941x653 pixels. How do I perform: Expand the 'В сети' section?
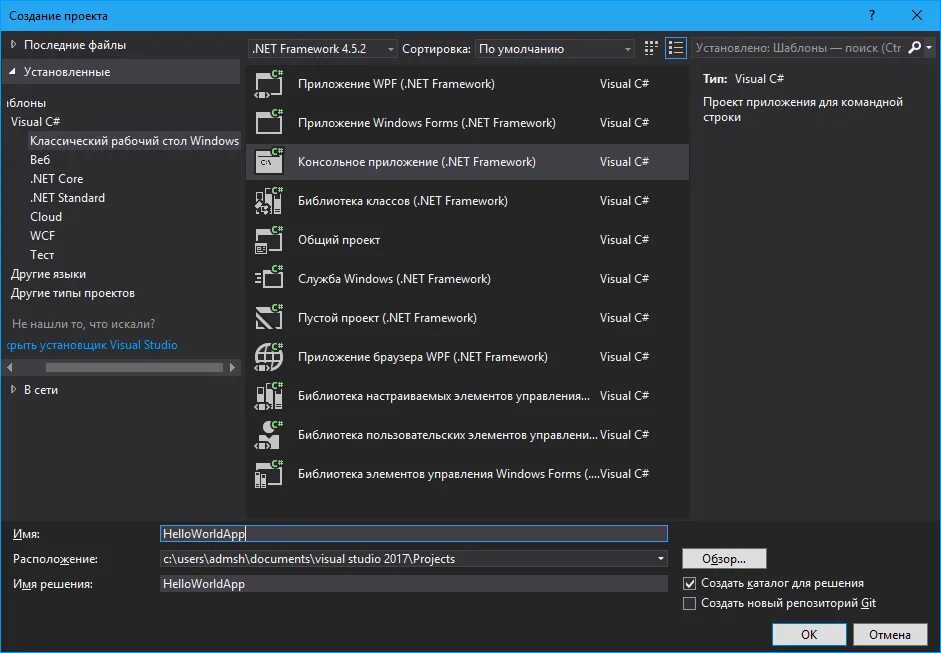point(13,390)
